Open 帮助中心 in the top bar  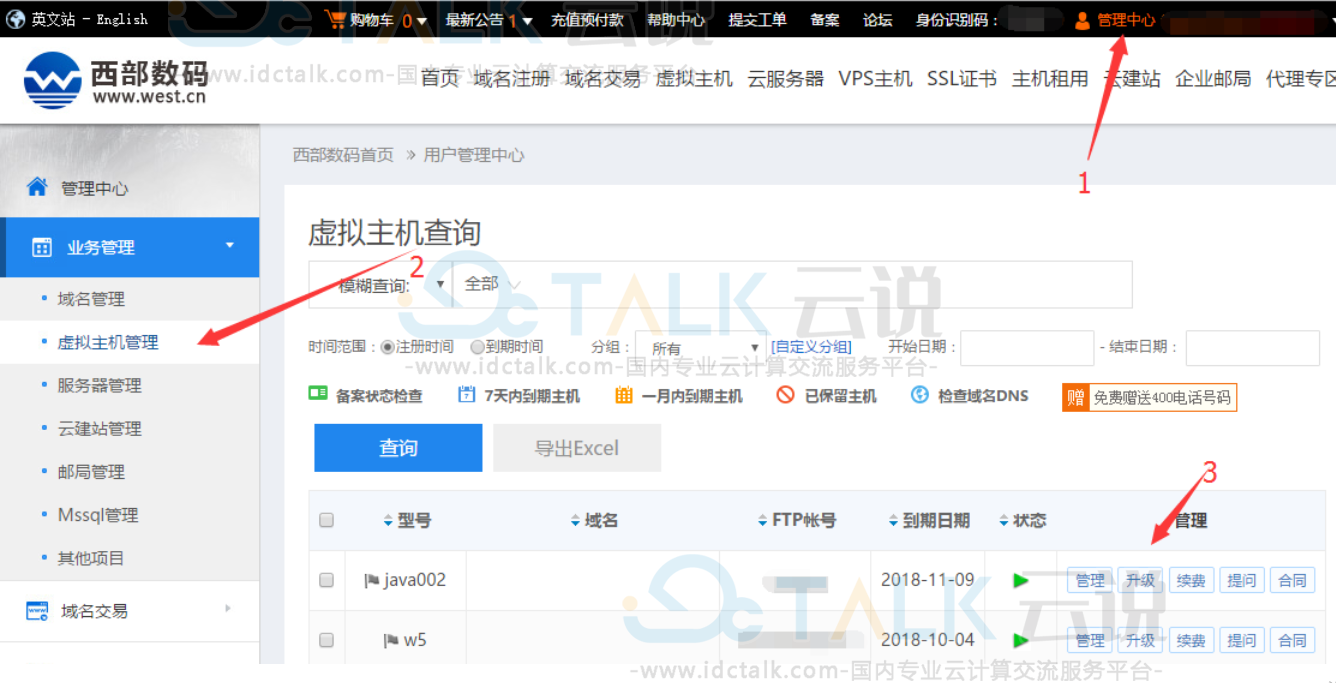[676, 20]
